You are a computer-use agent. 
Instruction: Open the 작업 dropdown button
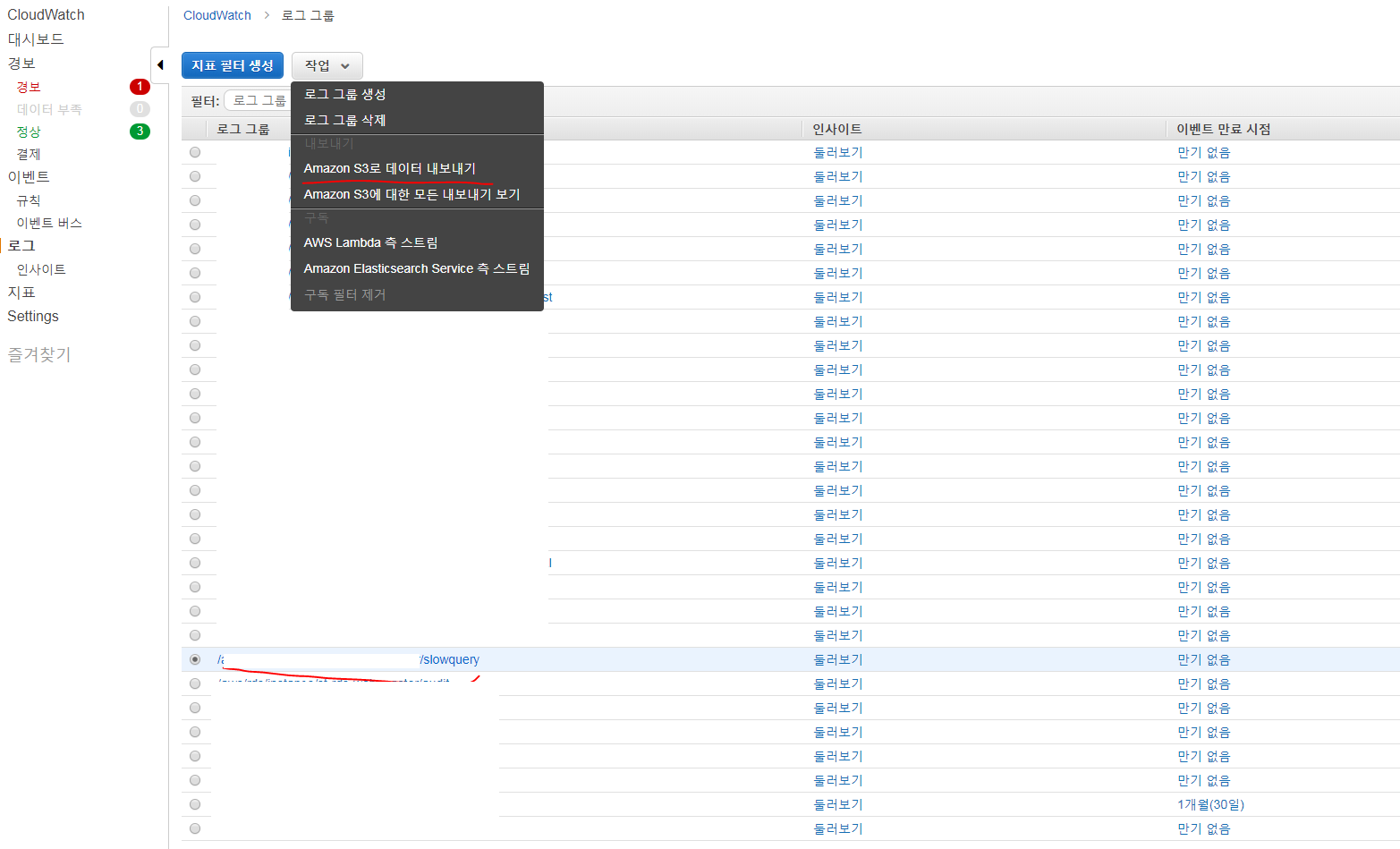point(327,65)
